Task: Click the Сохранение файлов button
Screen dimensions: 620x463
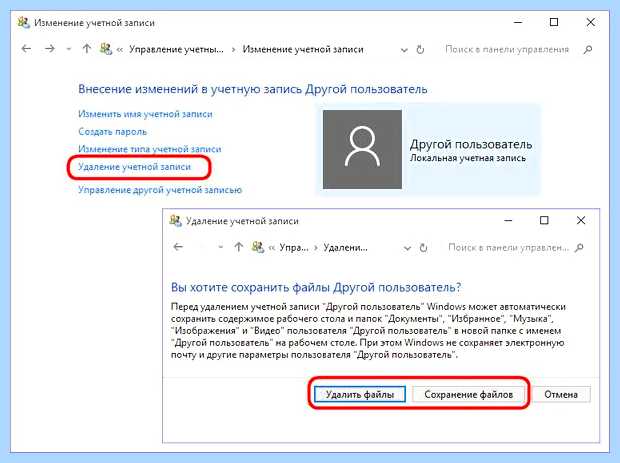Action: (x=469, y=394)
